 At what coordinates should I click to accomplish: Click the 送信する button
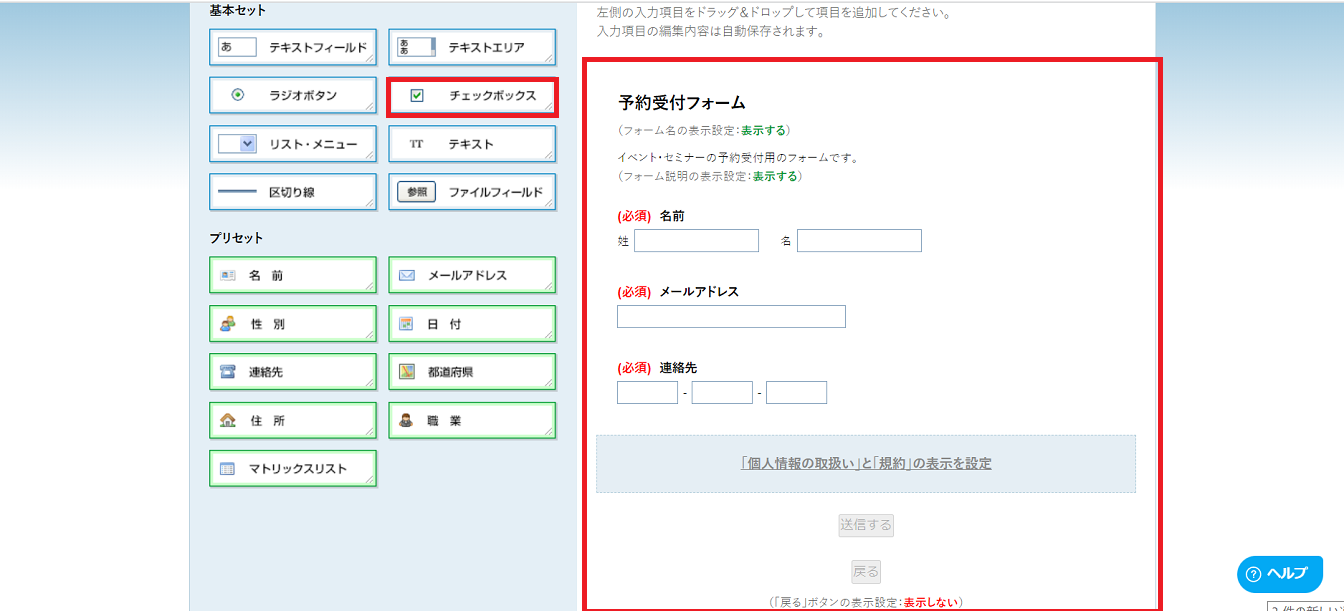[866, 525]
